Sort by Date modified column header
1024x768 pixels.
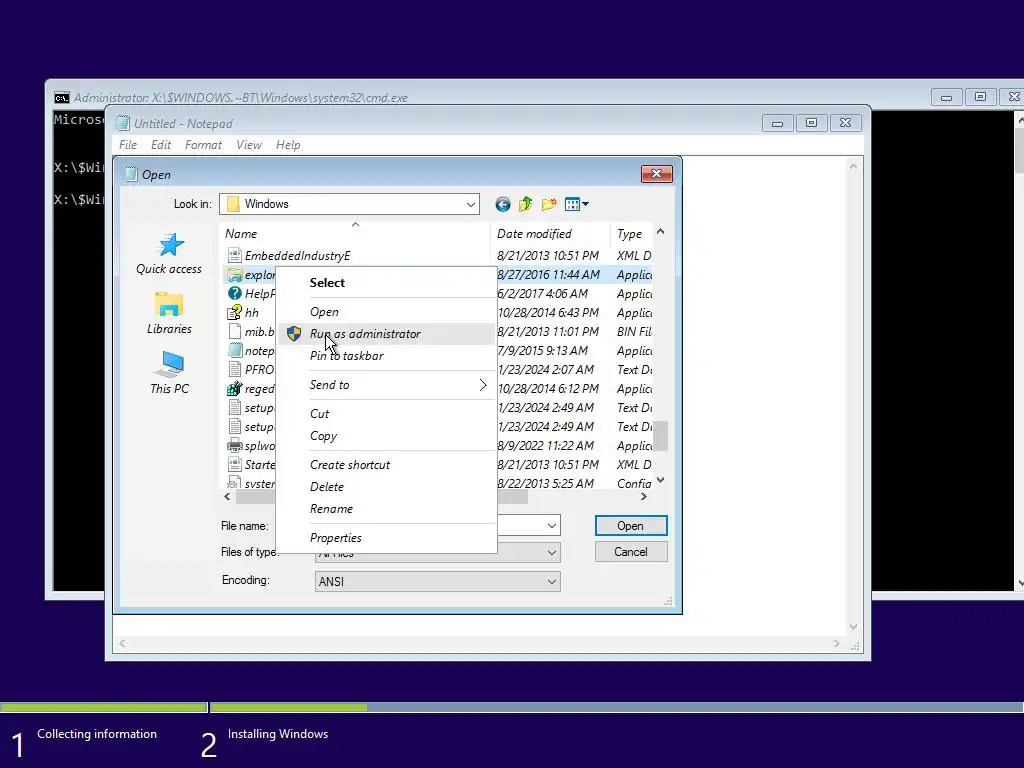point(550,234)
